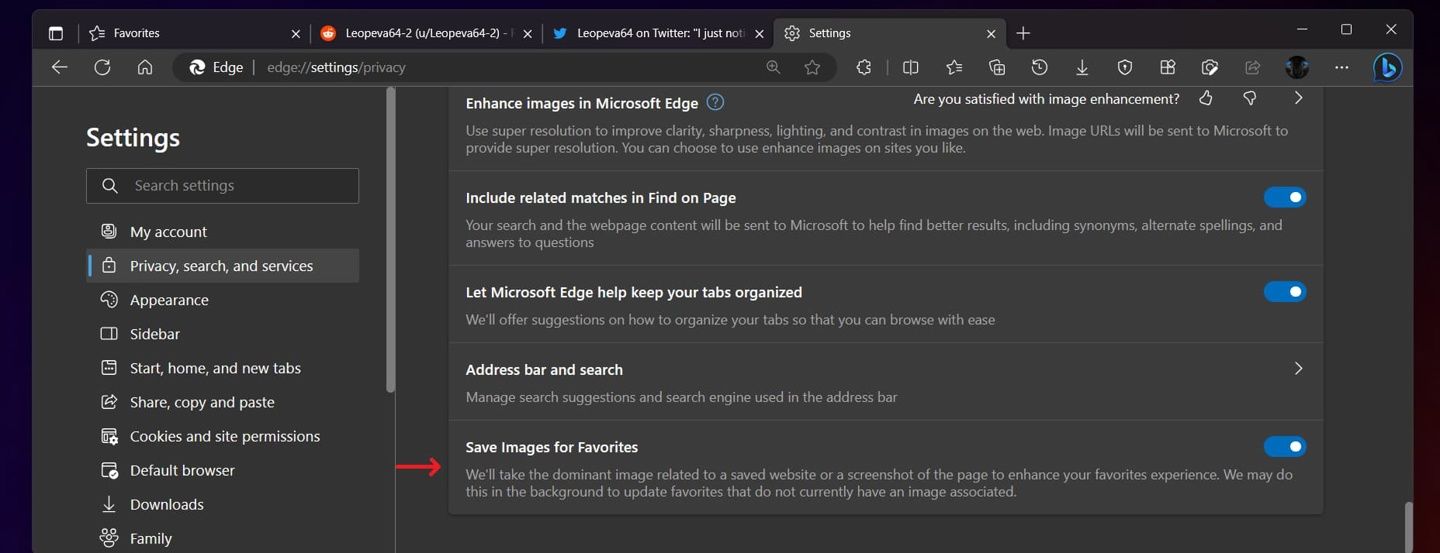
Task: Open Family settings
Action: tap(222, 537)
